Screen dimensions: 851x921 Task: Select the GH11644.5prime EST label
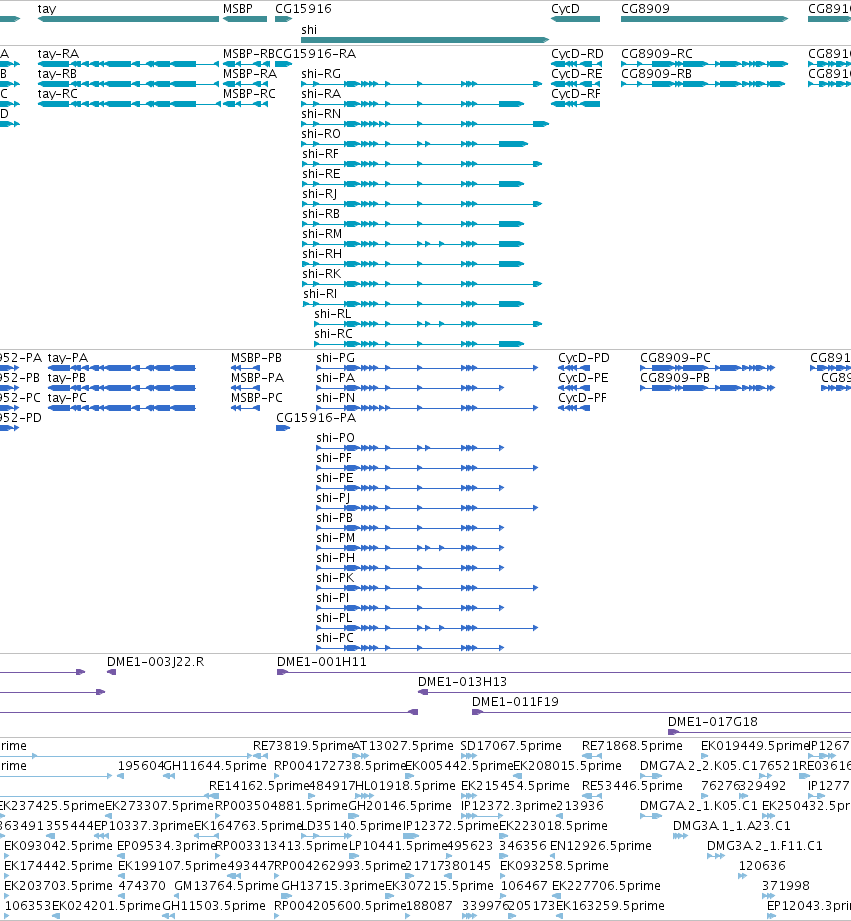tap(214, 766)
